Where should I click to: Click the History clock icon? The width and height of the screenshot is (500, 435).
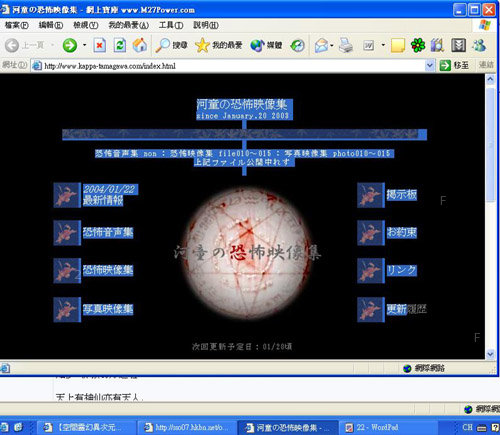(297, 45)
